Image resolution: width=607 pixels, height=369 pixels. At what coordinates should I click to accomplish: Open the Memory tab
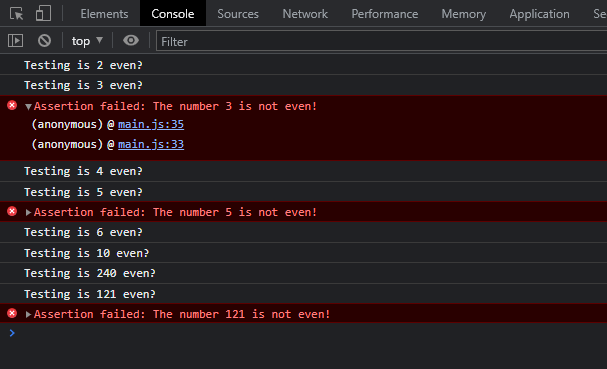coord(464,14)
